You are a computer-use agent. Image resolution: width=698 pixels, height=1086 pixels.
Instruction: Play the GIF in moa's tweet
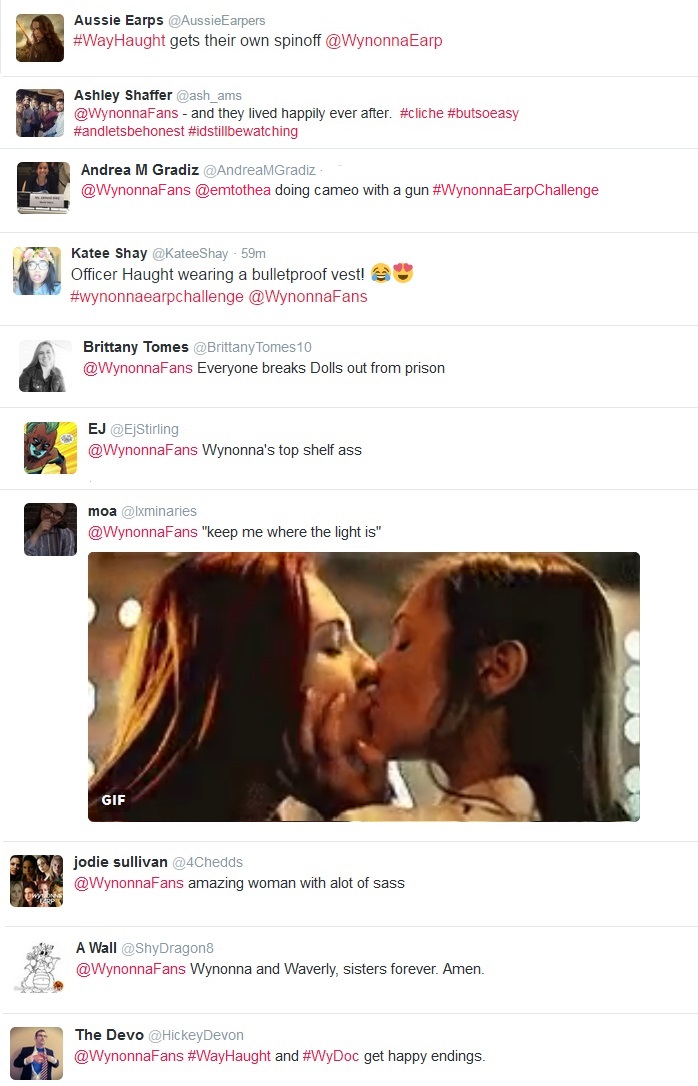364,686
